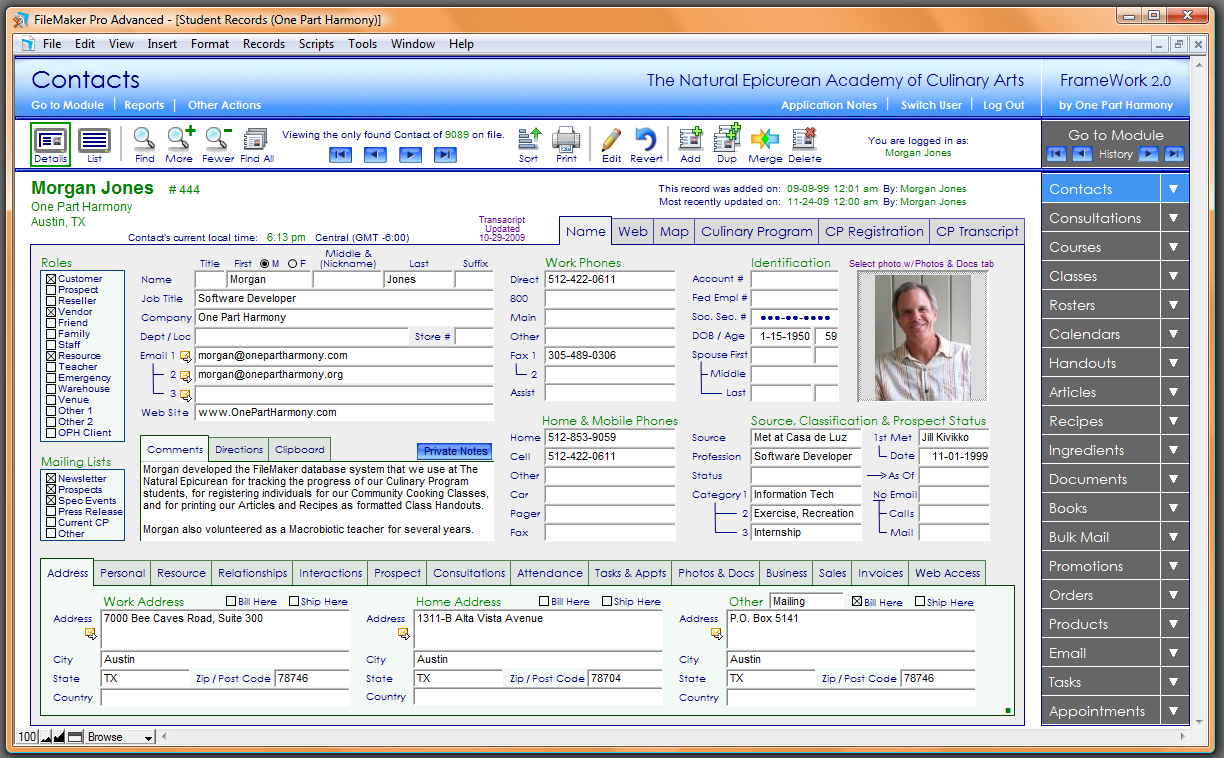Click the Application Notes link
This screenshot has width=1224, height=758.
click(829, 105)
